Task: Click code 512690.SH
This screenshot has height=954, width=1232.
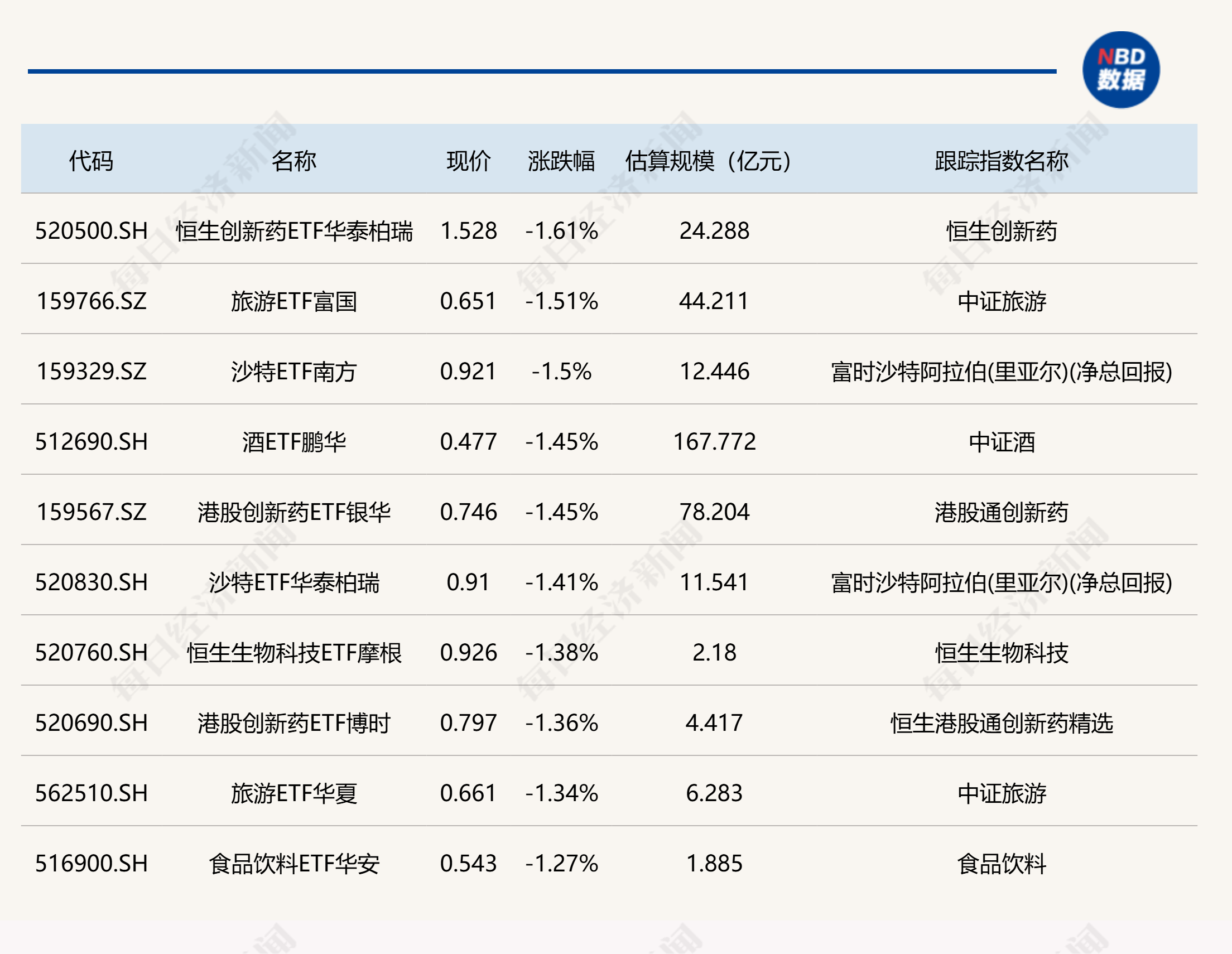Action: [92, 442]
